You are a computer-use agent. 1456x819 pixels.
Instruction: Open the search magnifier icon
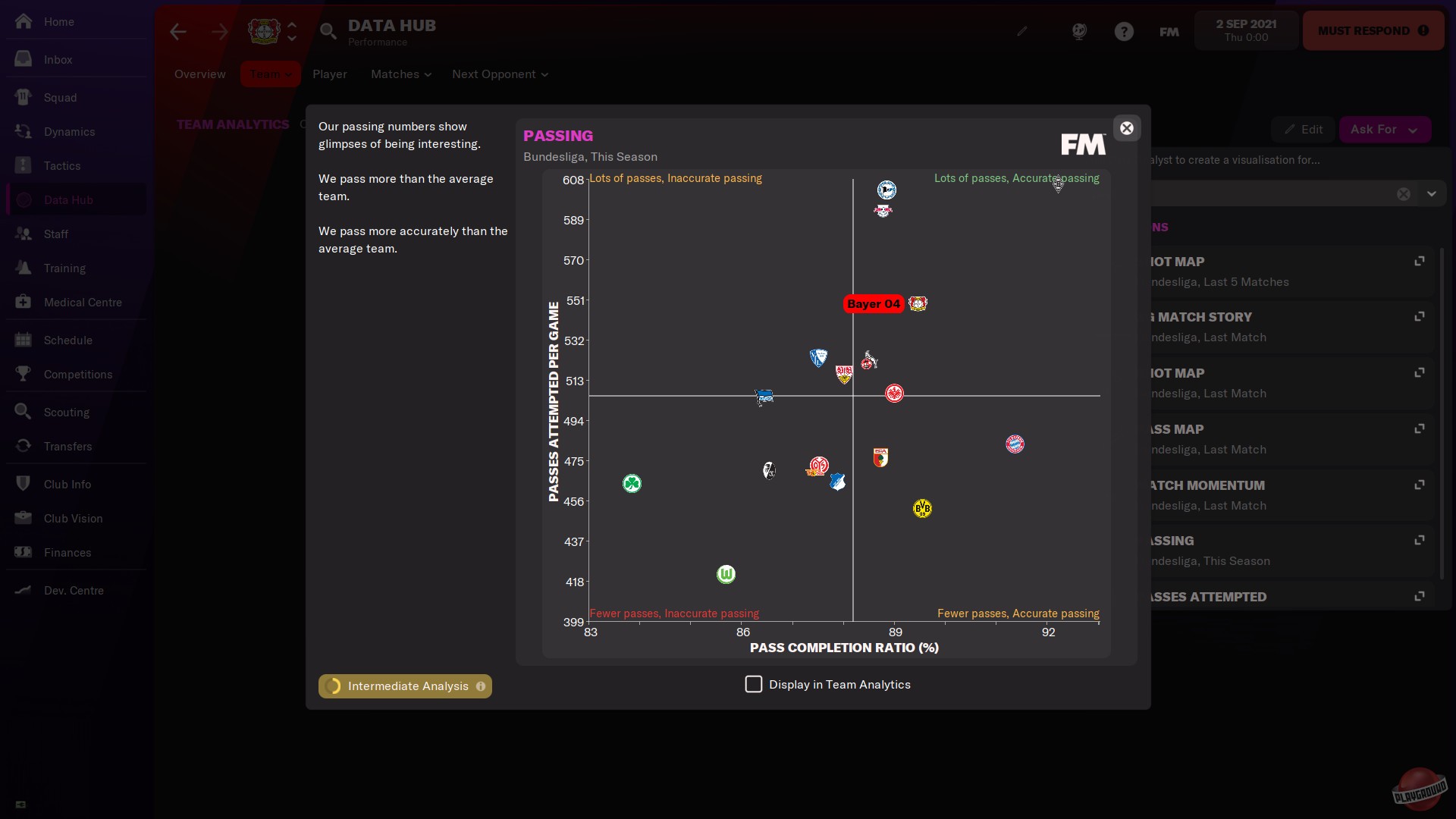pos(328,31)
